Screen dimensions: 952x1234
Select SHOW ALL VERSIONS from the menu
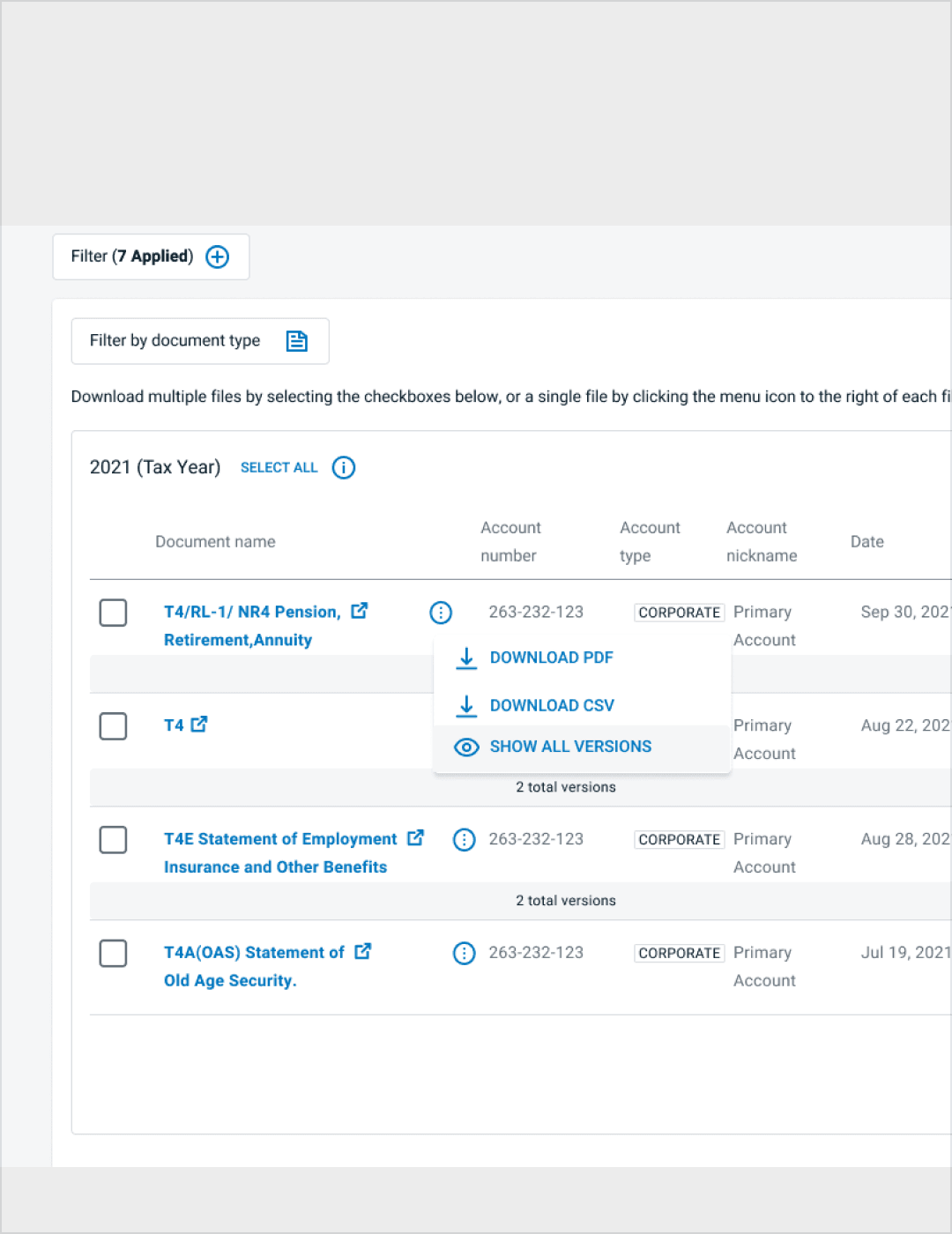click(x=570, y=747)
